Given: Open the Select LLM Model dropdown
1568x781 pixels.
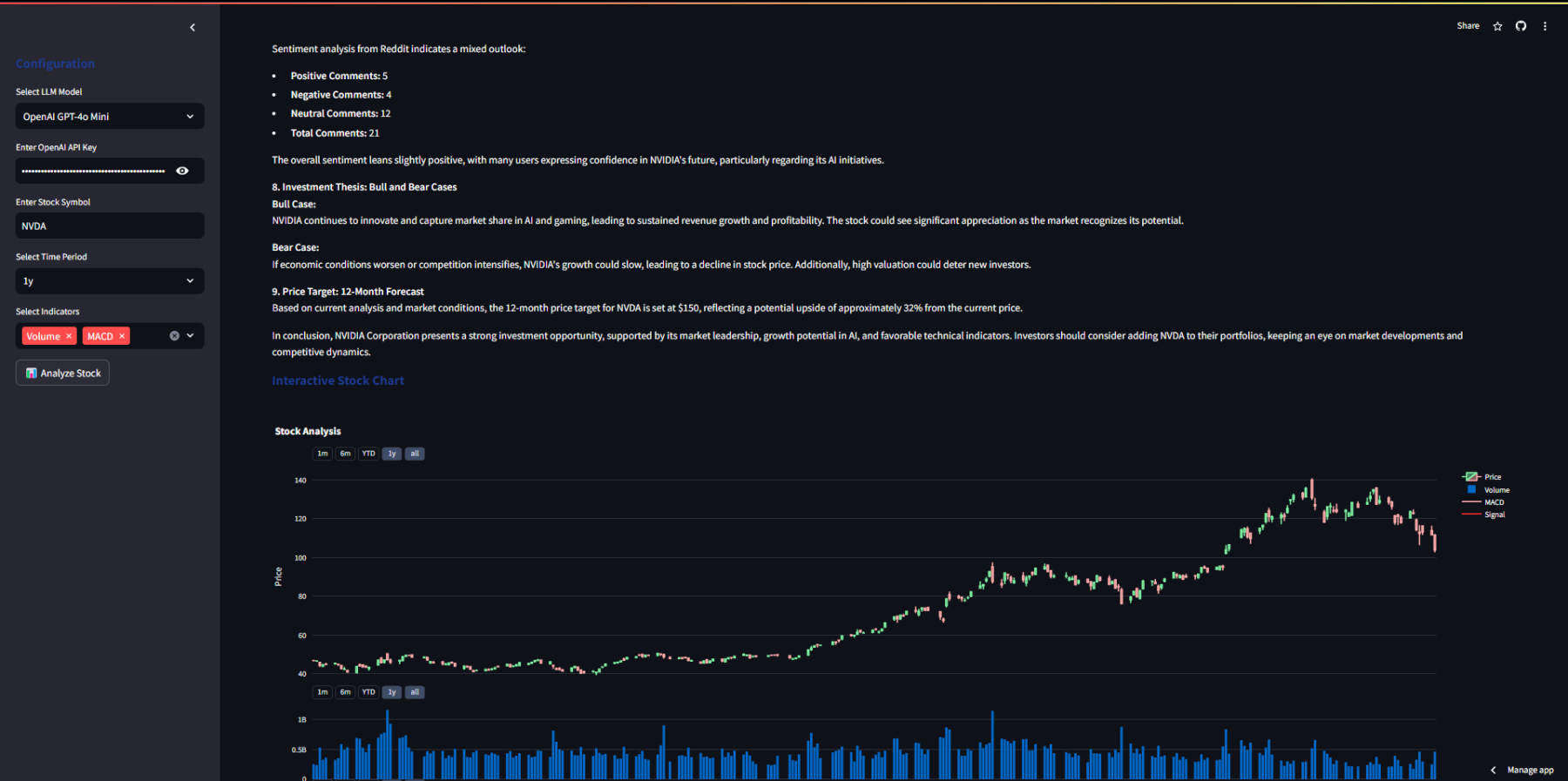Looking at the screenshot, I should [x=110, y=117].
